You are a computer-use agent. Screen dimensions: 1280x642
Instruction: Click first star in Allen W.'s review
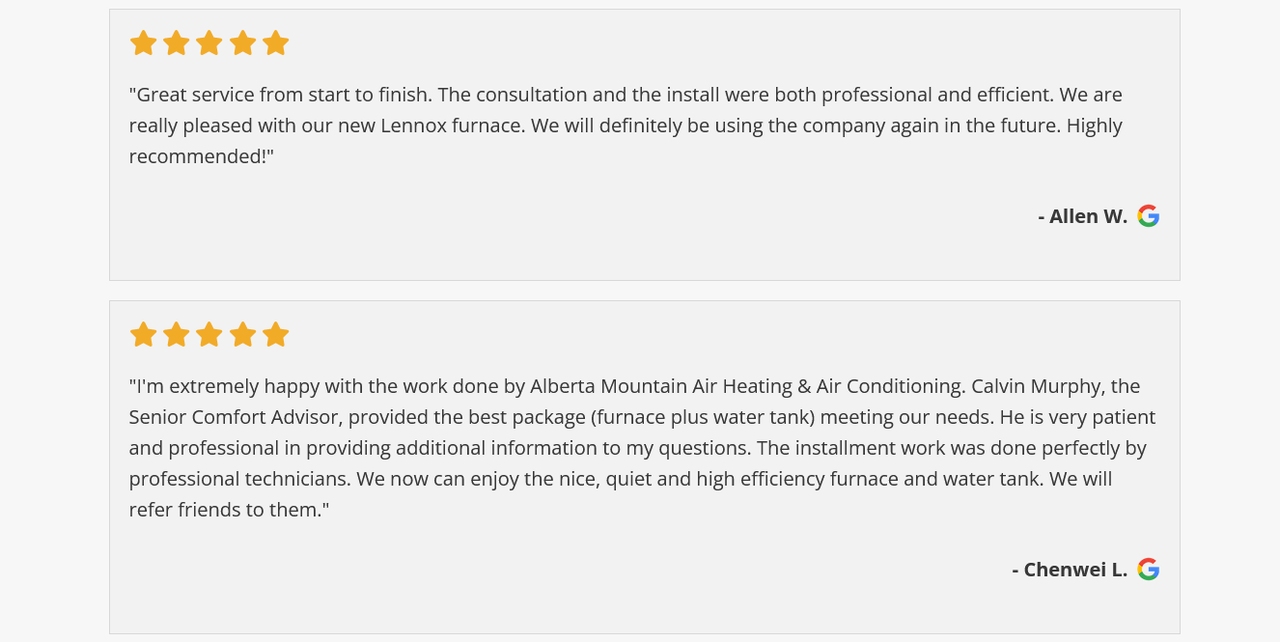point(143,43)
